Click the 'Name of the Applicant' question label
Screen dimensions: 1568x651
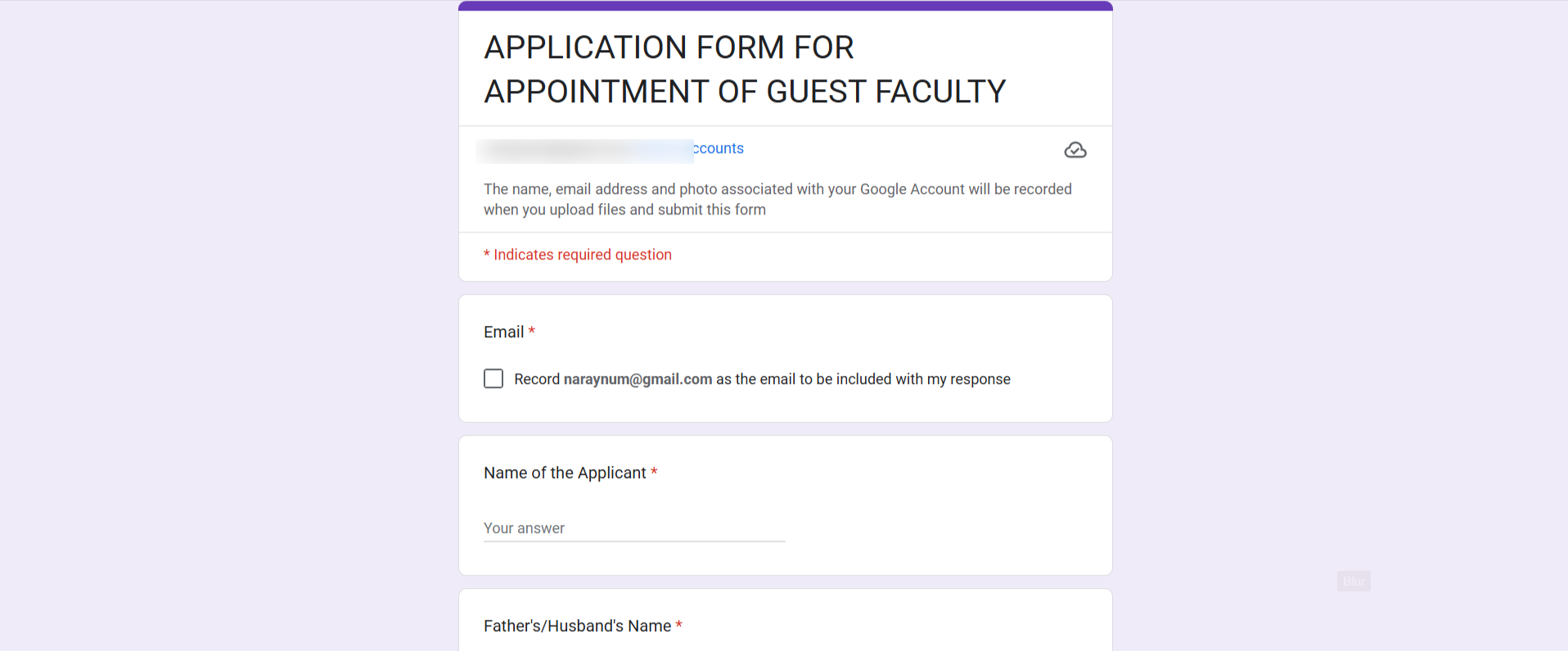[565, 472]
